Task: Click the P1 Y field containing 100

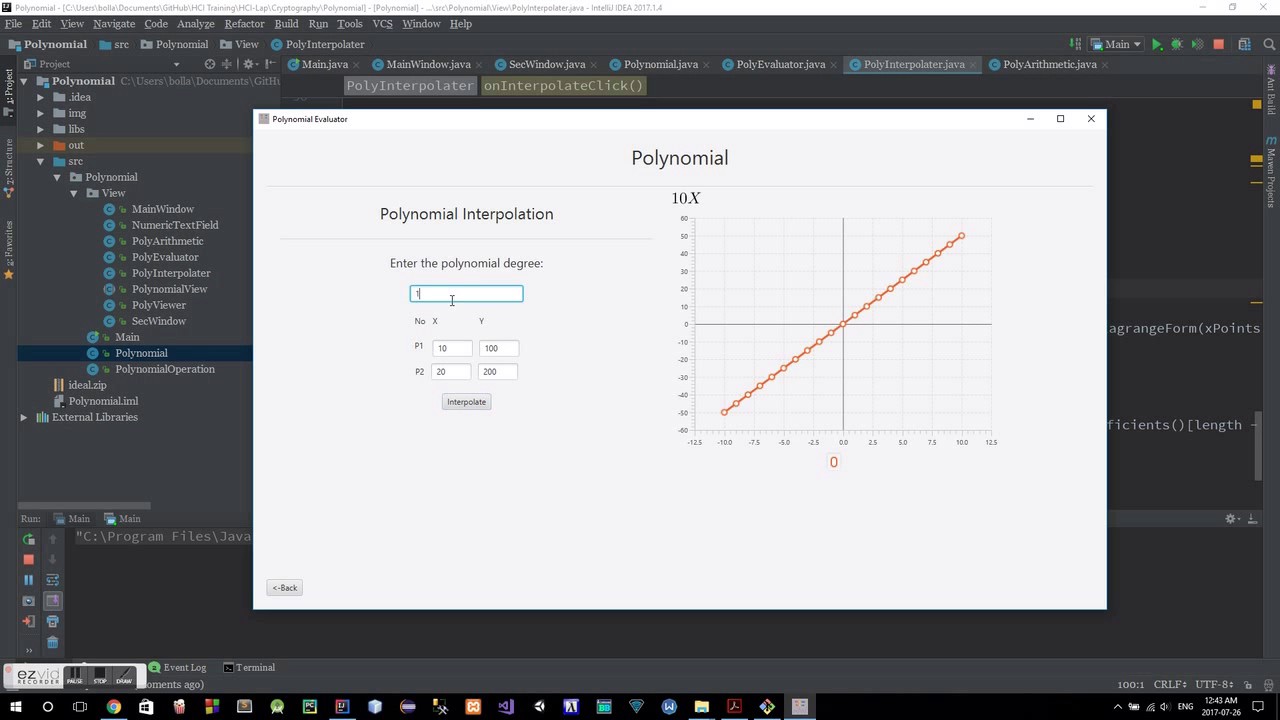Action: click(x=498, y=348)
